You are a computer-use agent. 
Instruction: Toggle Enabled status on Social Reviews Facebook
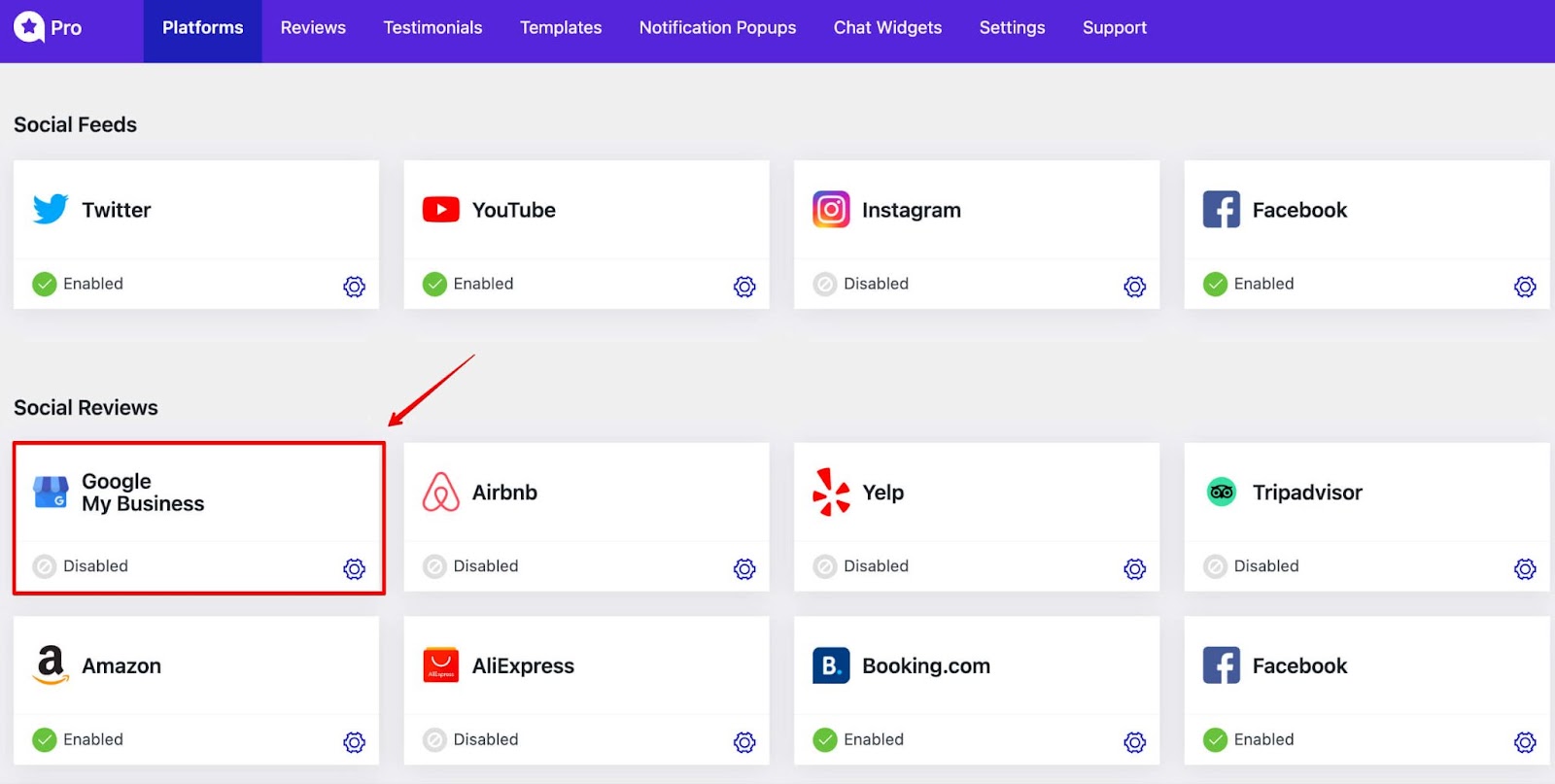[x=1249, y=740]
